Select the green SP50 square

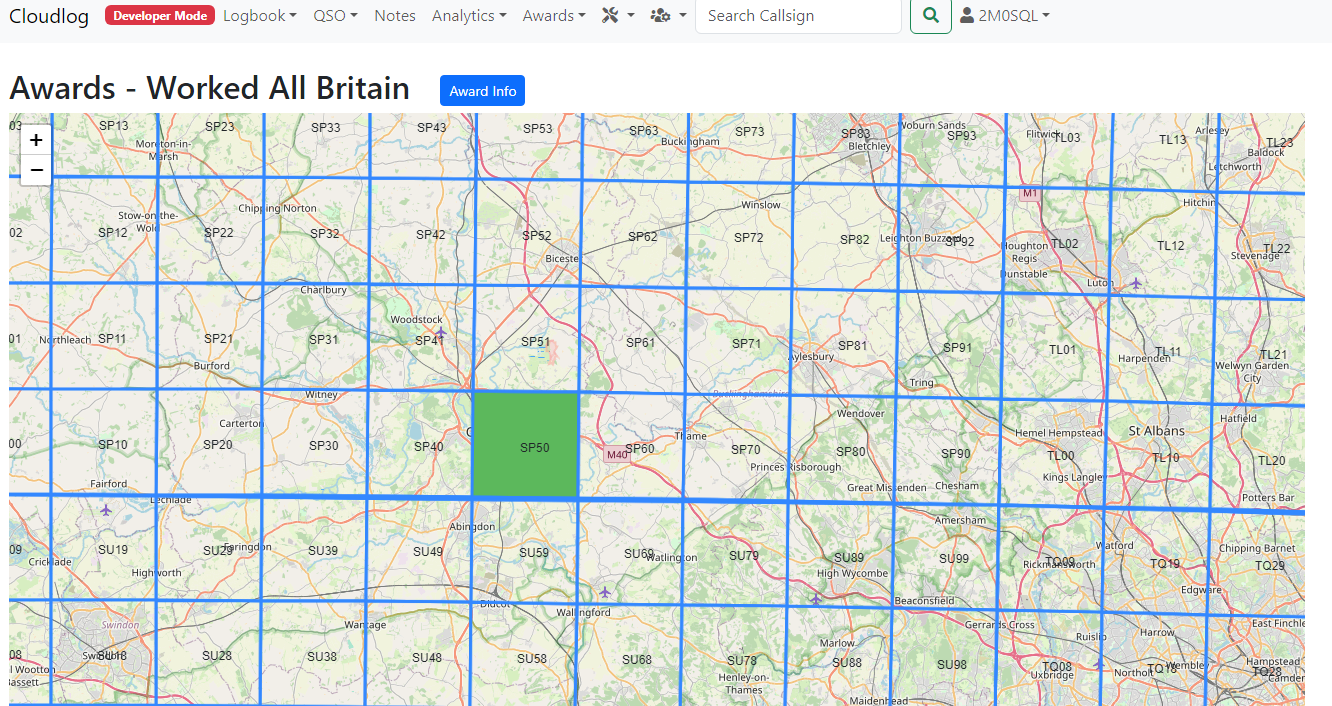(x=526, y=444)
